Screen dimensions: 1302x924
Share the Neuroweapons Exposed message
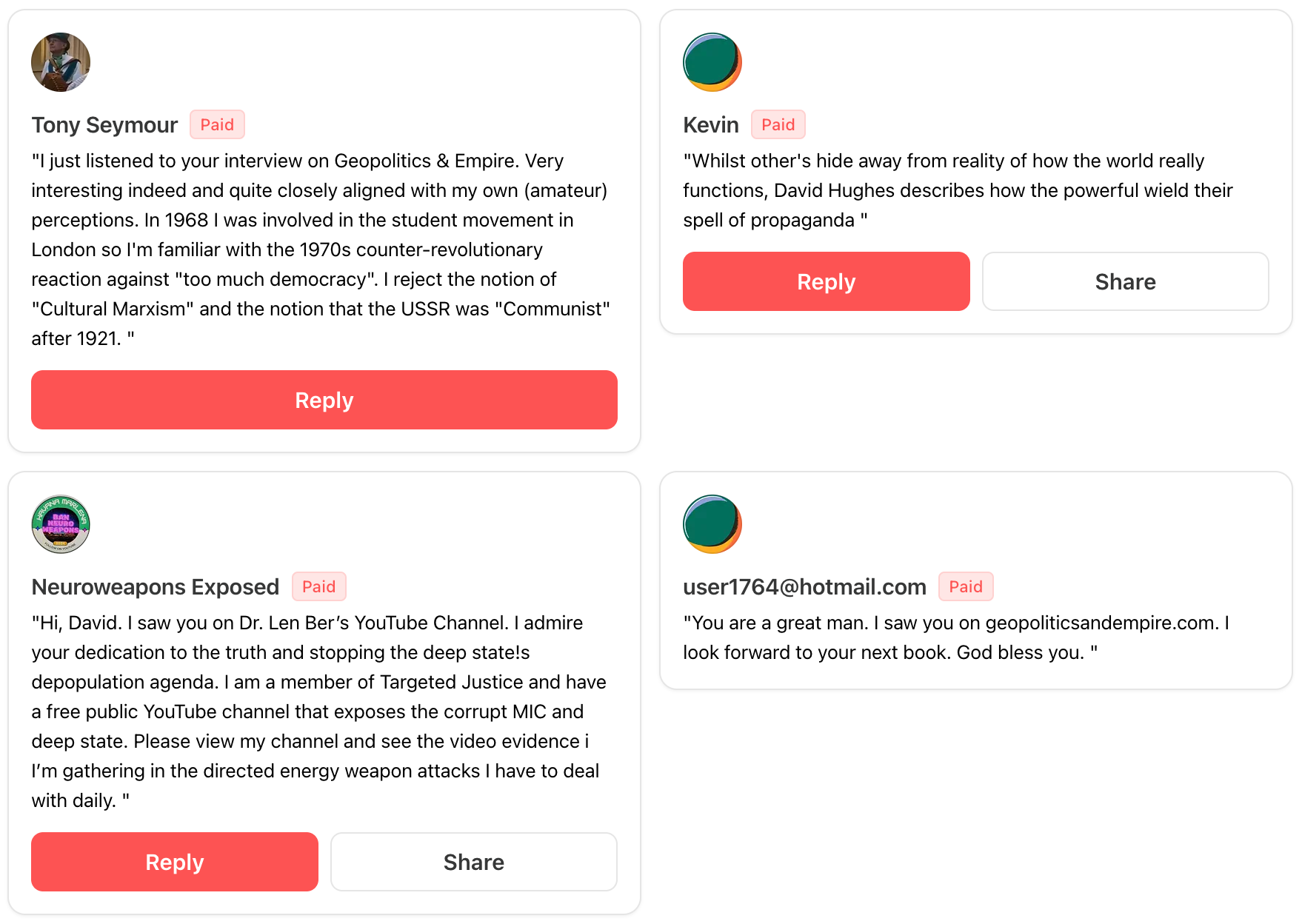coord(473,862)
